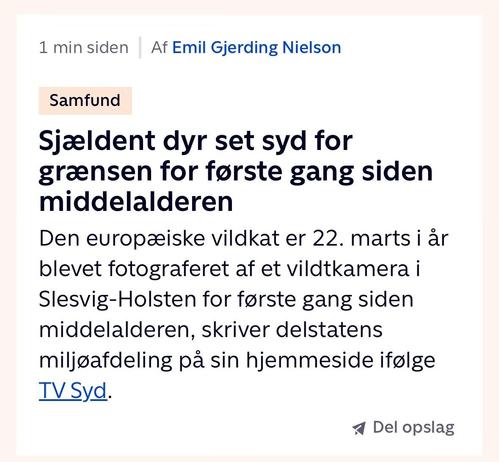
Task: Click 'skriver delstatens' in the paragraph
Action: click(x=292, y=330)
